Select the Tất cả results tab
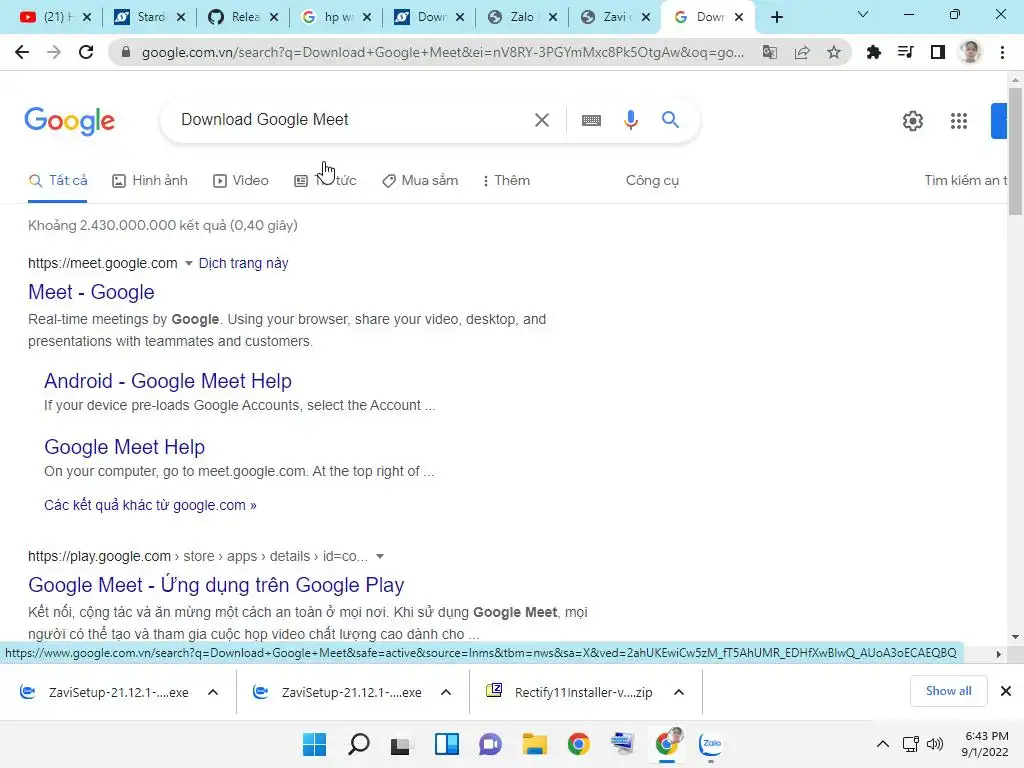 [58, 181]
